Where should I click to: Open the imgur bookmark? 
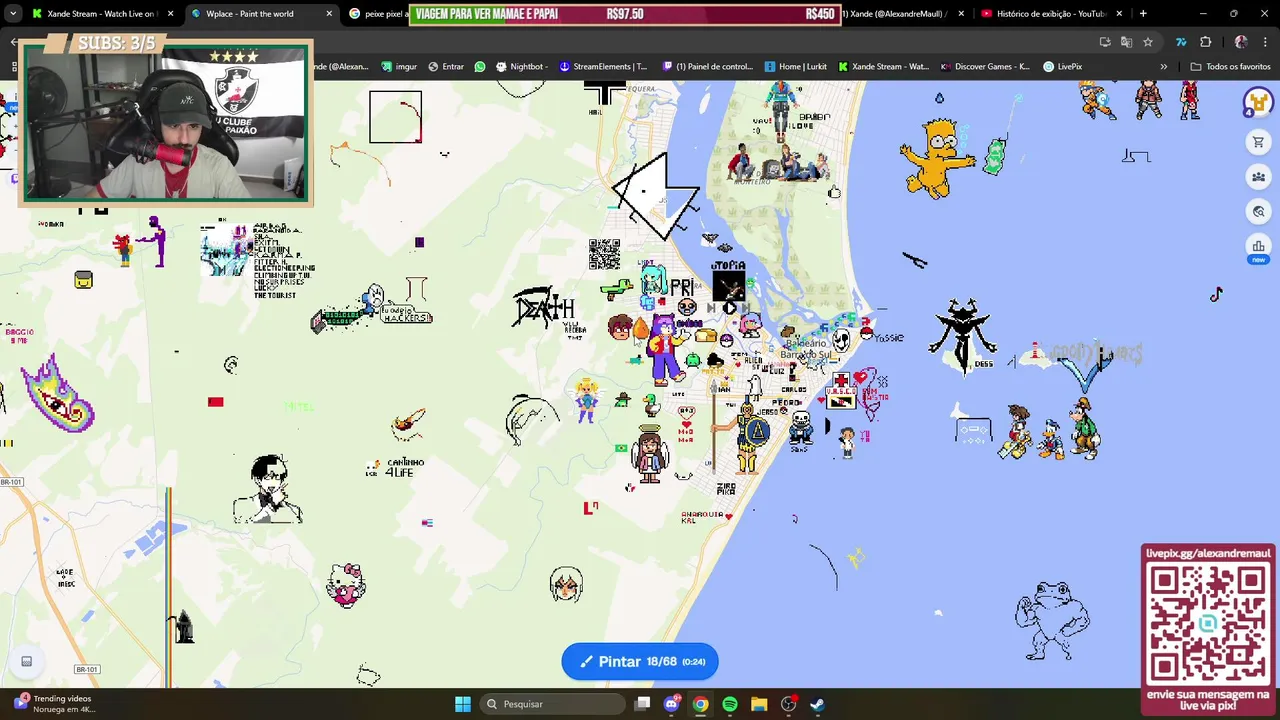pyautogui.click(x=399, y=67)
